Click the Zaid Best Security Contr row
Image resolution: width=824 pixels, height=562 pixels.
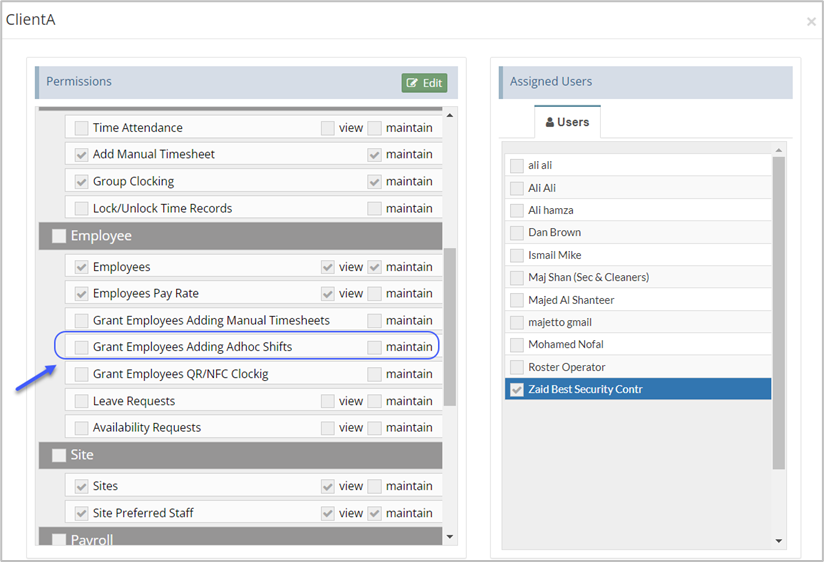[638, 389]
